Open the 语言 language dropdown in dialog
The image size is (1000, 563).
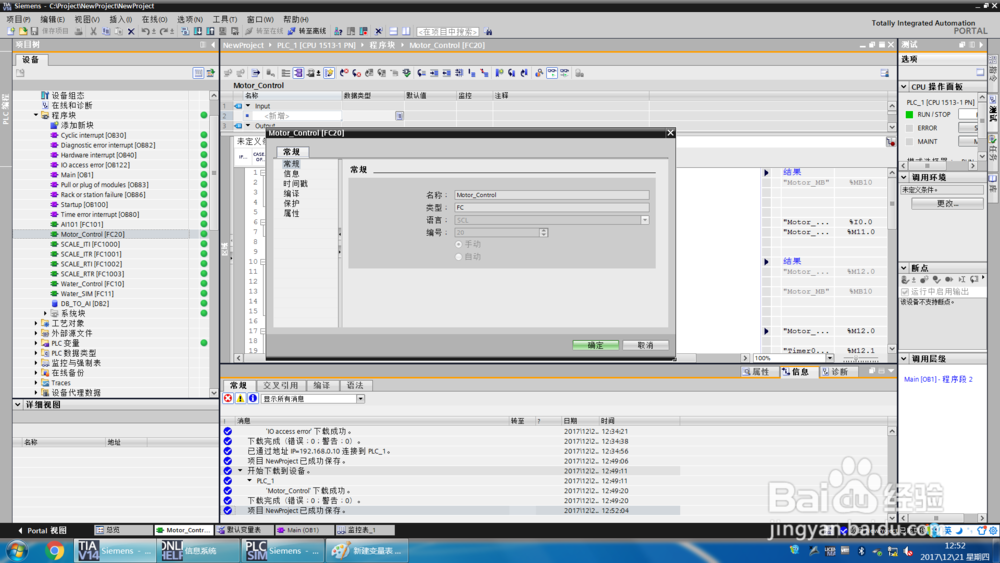[x=645, y=220]
